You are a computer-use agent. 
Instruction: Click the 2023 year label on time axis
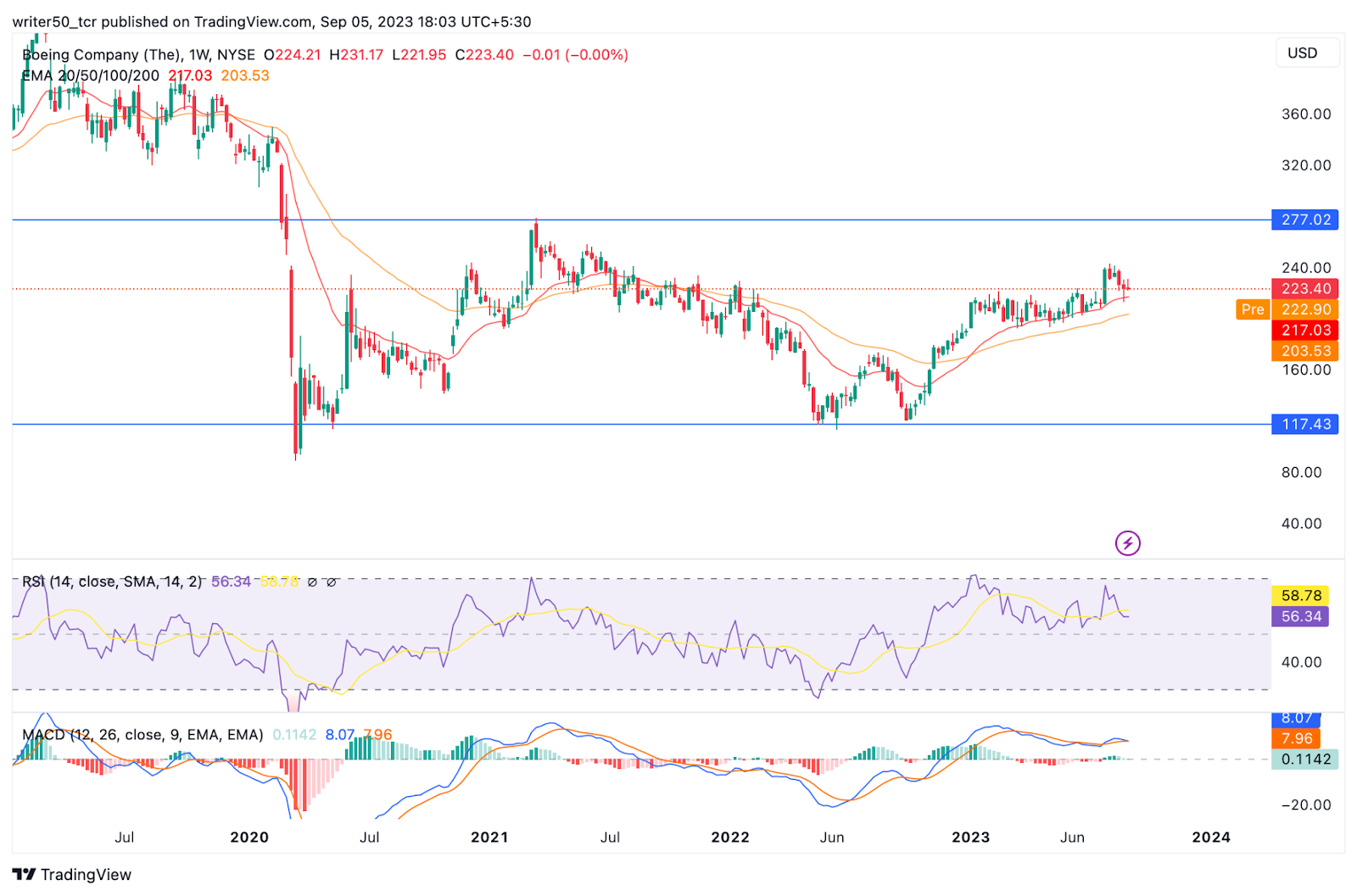coord(970,838)
